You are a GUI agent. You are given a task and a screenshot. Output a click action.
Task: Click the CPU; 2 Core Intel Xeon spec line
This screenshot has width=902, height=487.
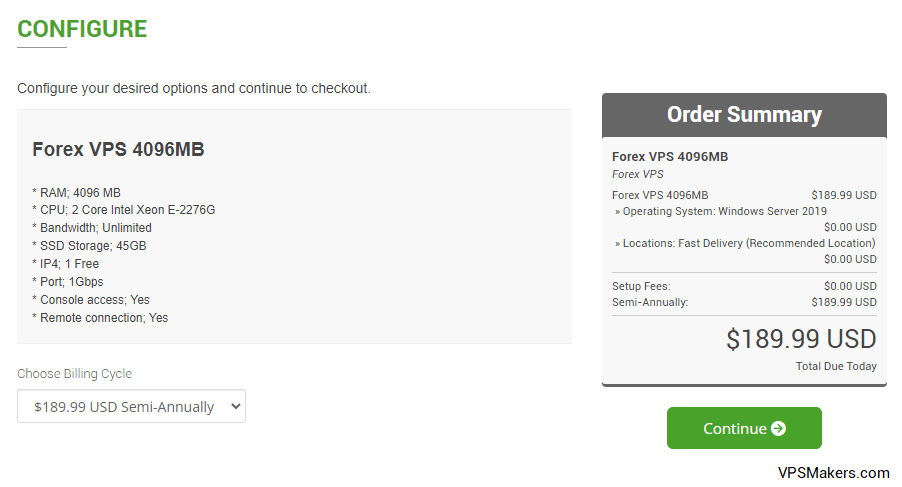124,210
